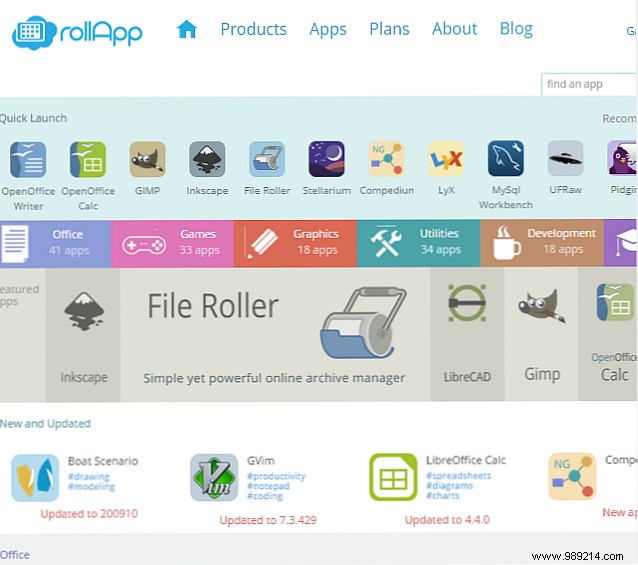
Task: Open OpenOffice Writer icon
Action: [x=28, y=159]
